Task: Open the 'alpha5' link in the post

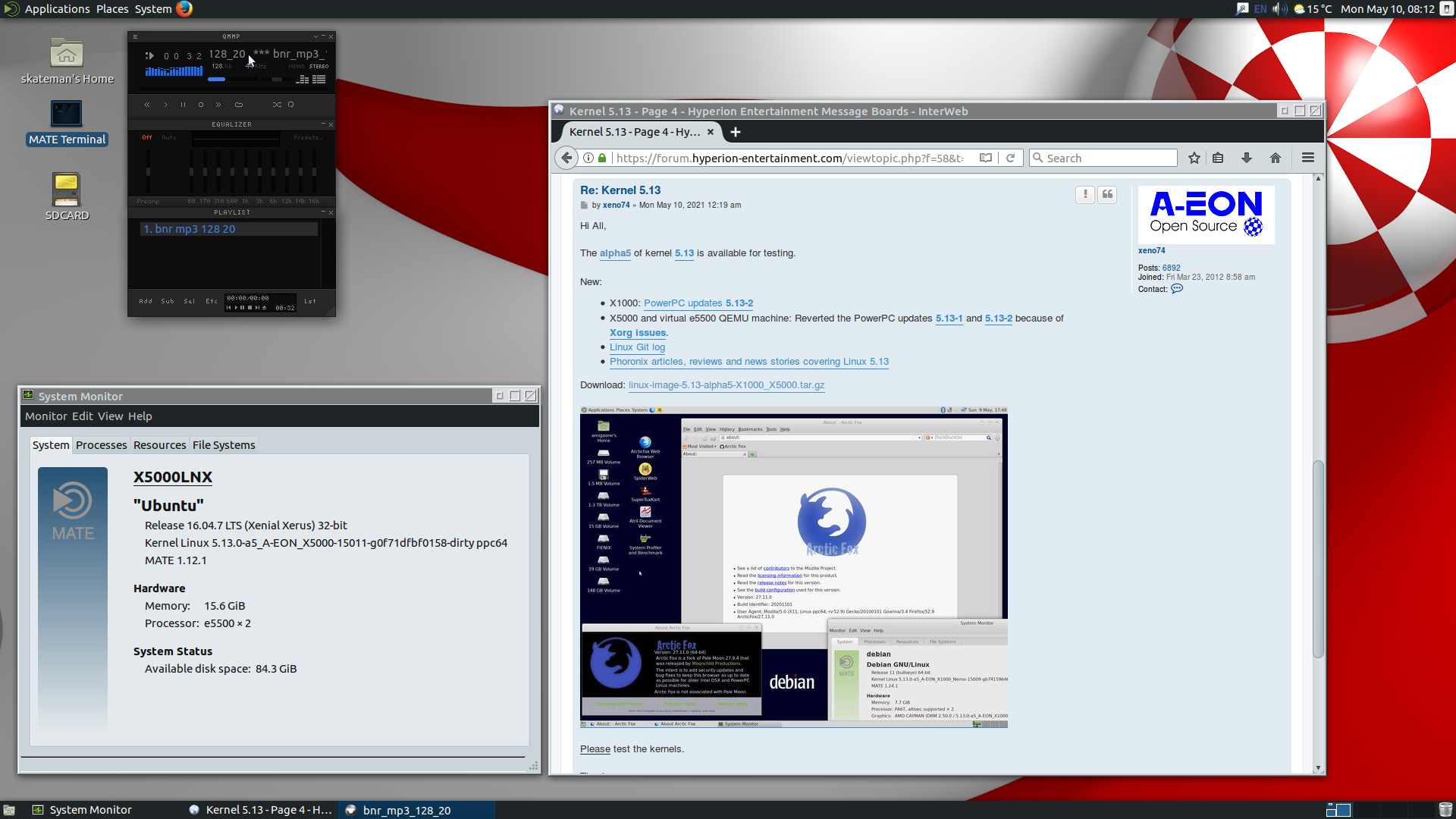Action: click(615, 253)
